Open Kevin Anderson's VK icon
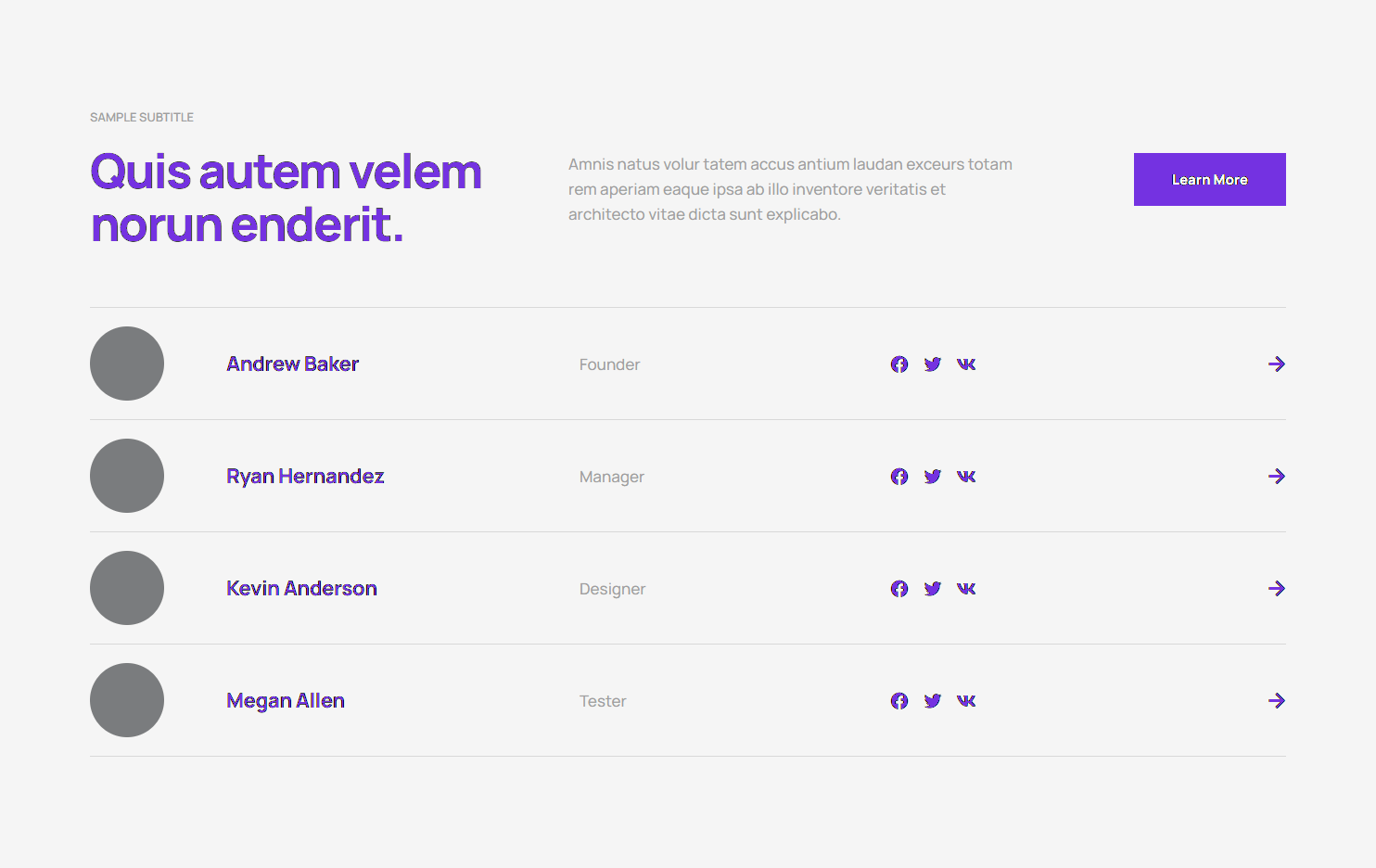 [x=966, y=589]
